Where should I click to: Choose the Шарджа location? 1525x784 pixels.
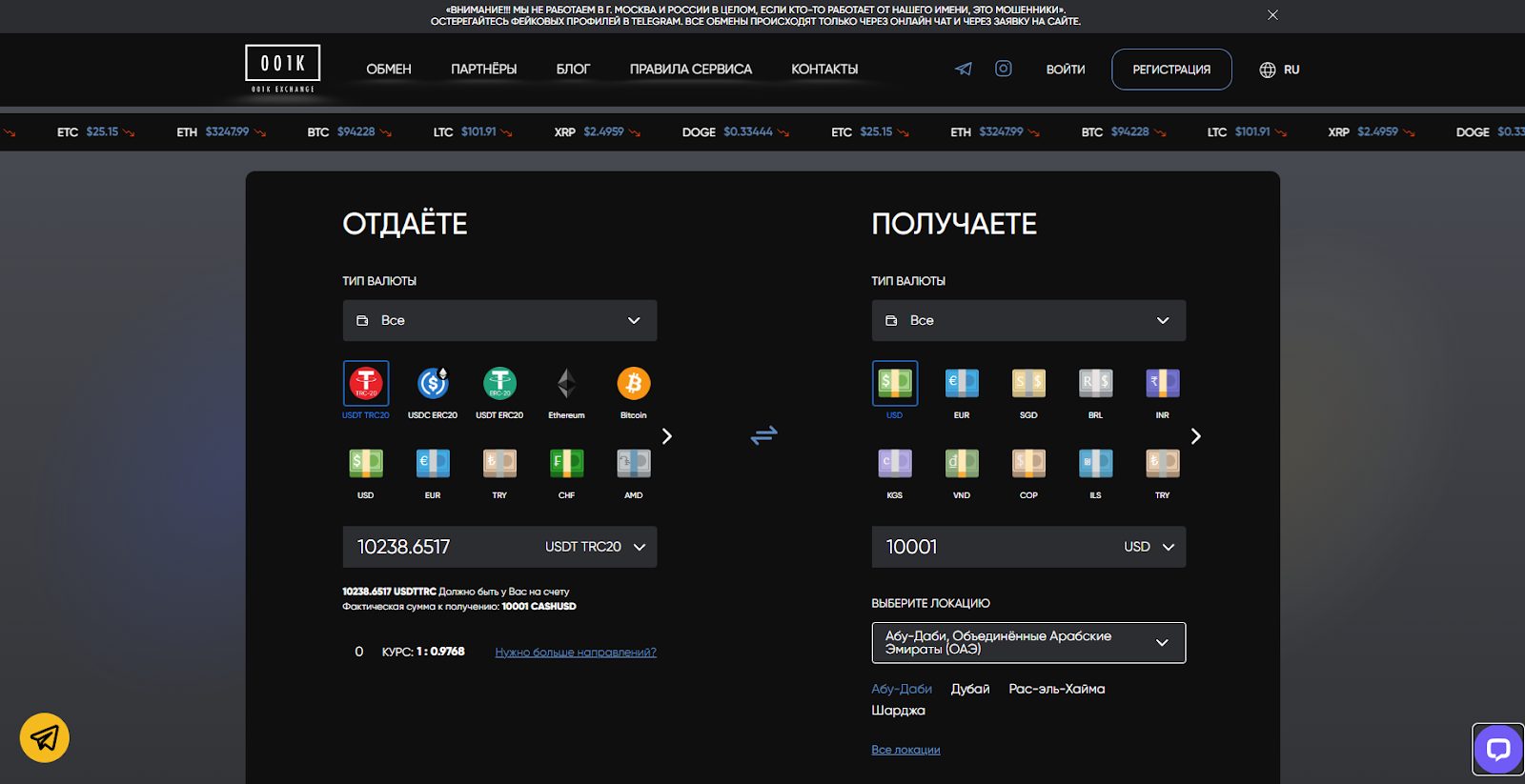tap(898, 711)
